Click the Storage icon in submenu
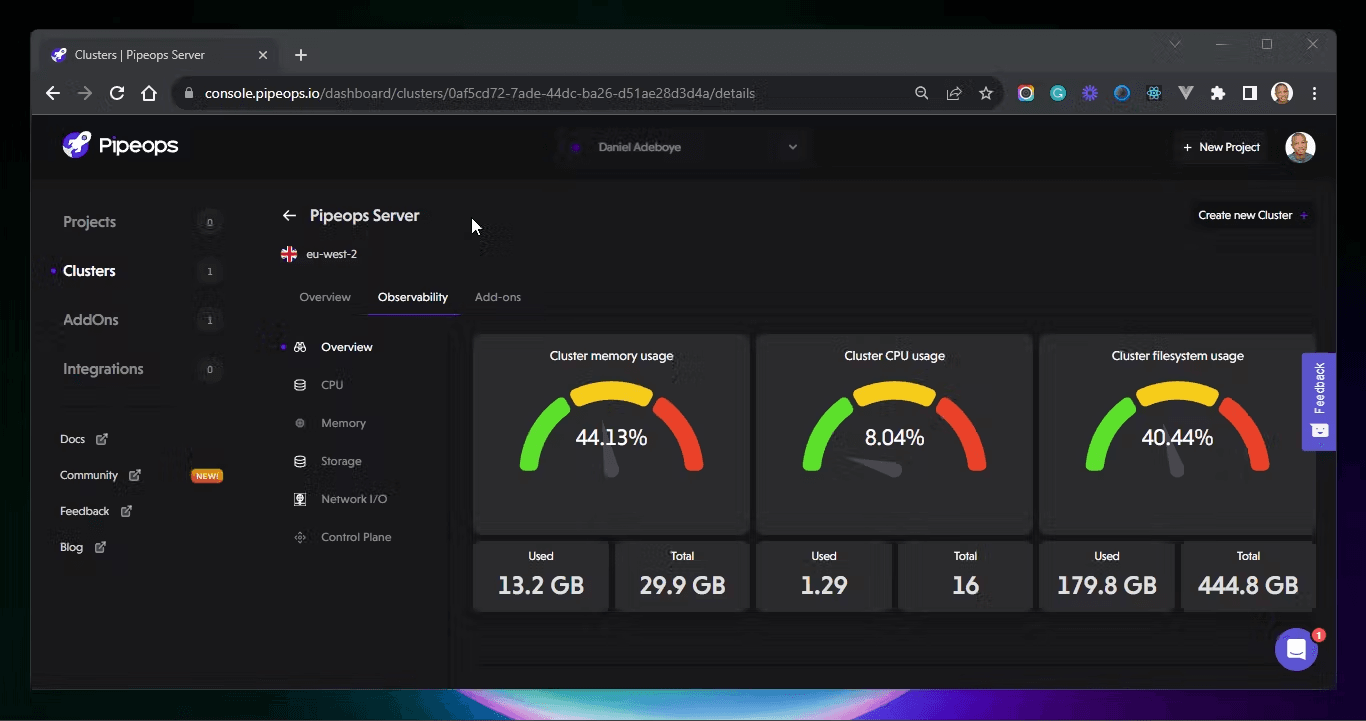 coord(300,461)
